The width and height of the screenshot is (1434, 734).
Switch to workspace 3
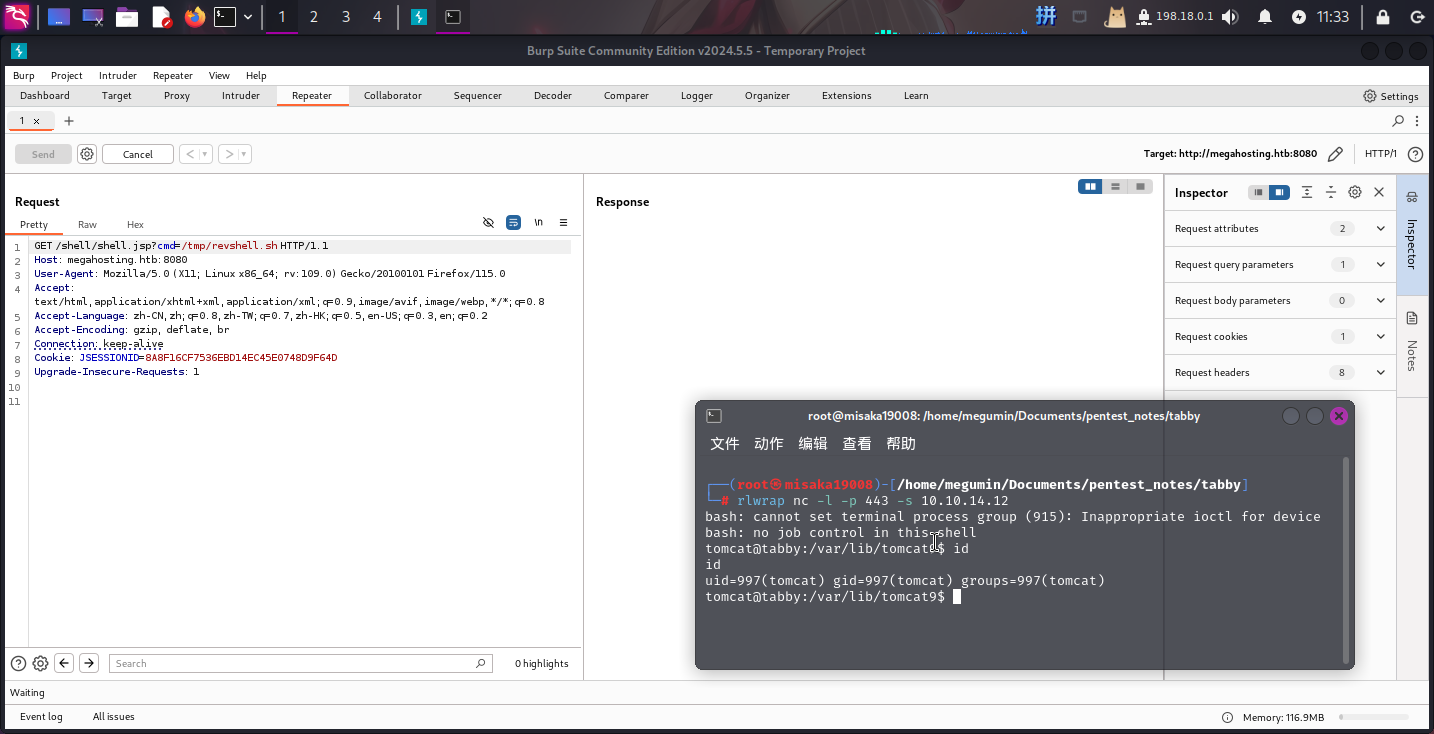pos(345,17)
